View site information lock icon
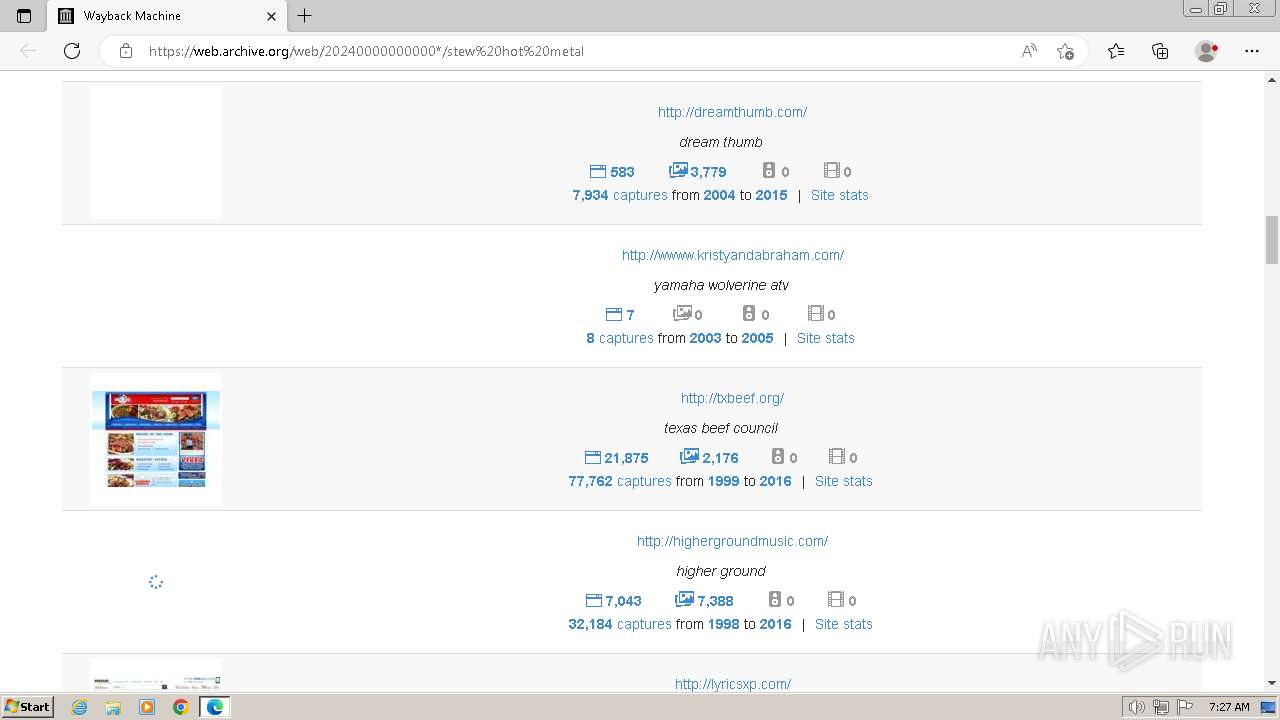This screenshot has height=720, width=1280. tap(126, 51)
